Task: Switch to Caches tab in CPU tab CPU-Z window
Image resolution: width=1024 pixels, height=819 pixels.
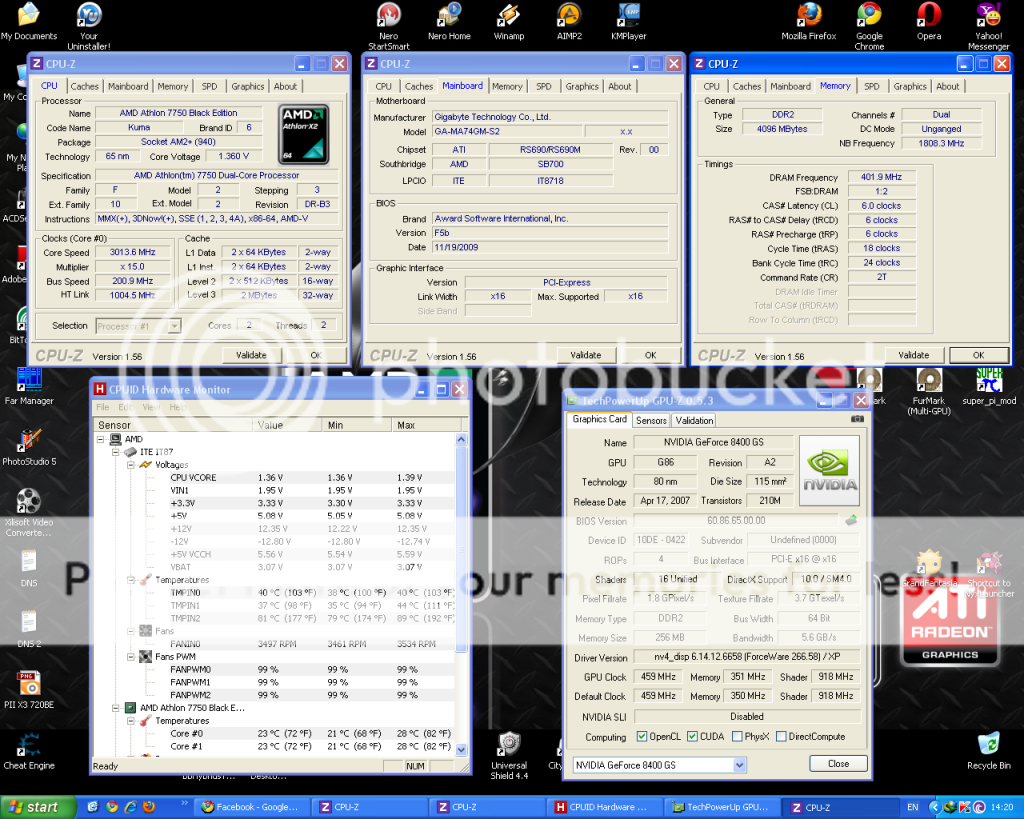Action: click(84, 86)
